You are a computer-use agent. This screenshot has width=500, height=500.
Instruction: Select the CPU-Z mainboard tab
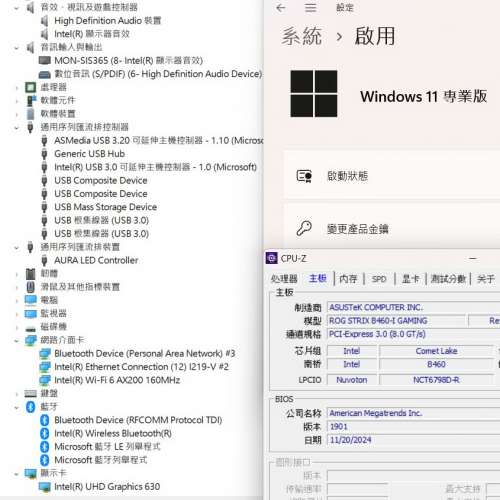coord(318,278)
